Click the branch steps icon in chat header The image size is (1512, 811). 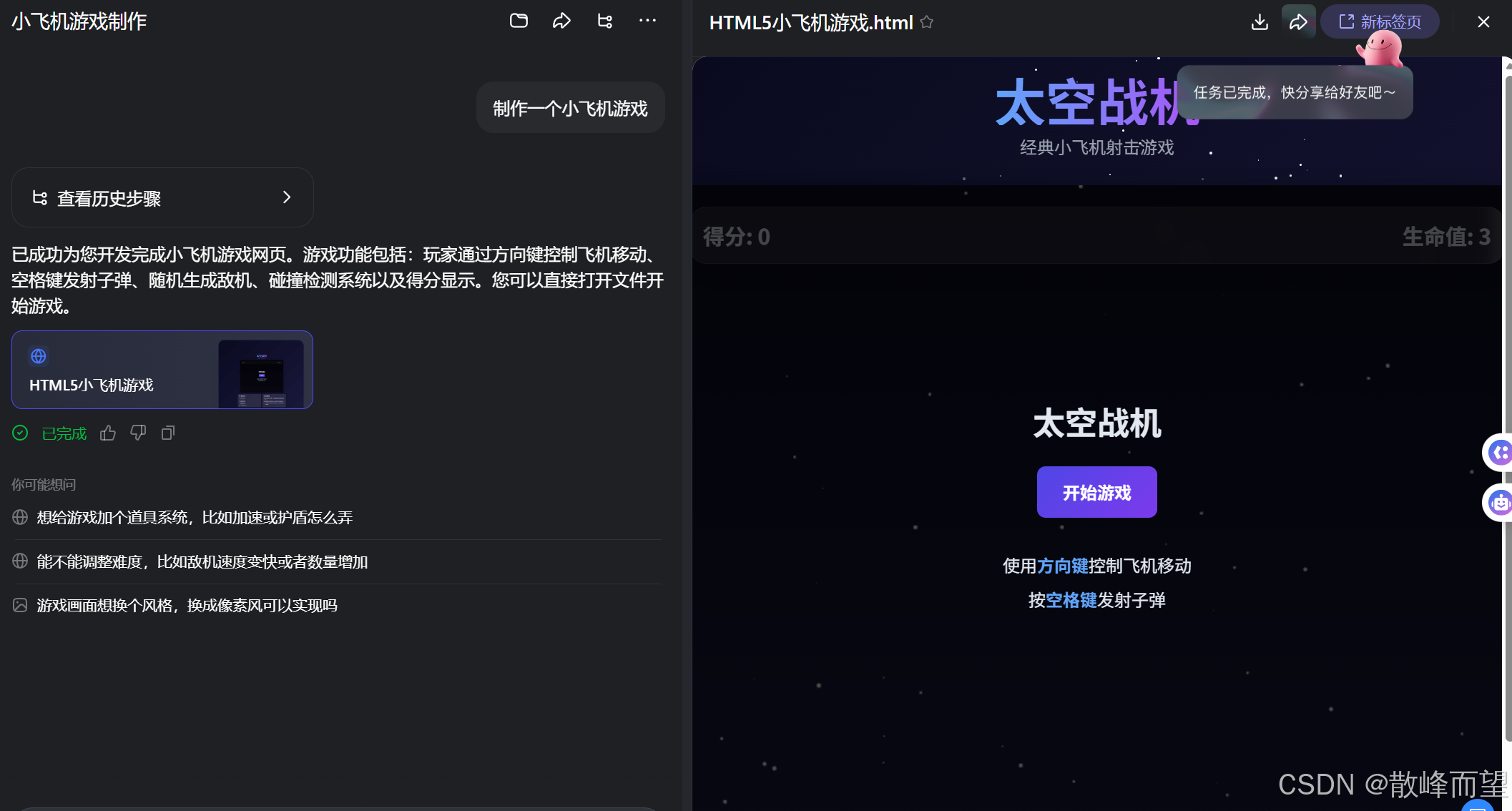pos(604,21)
